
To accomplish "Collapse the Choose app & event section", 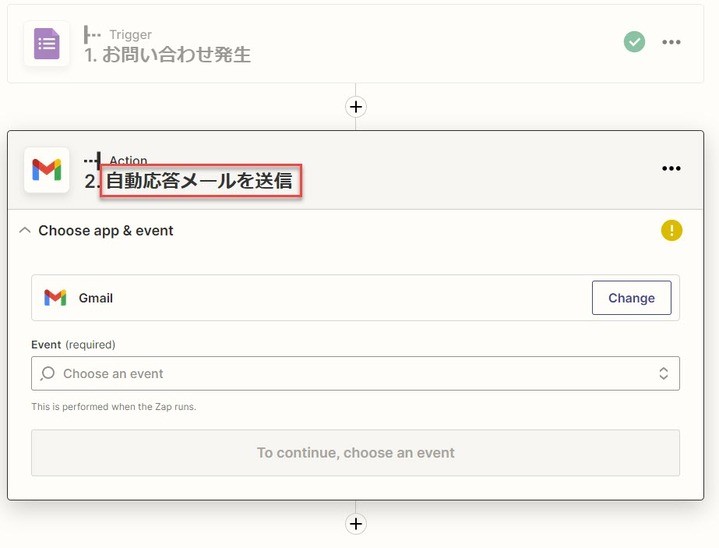I will (x=25, y=230).
